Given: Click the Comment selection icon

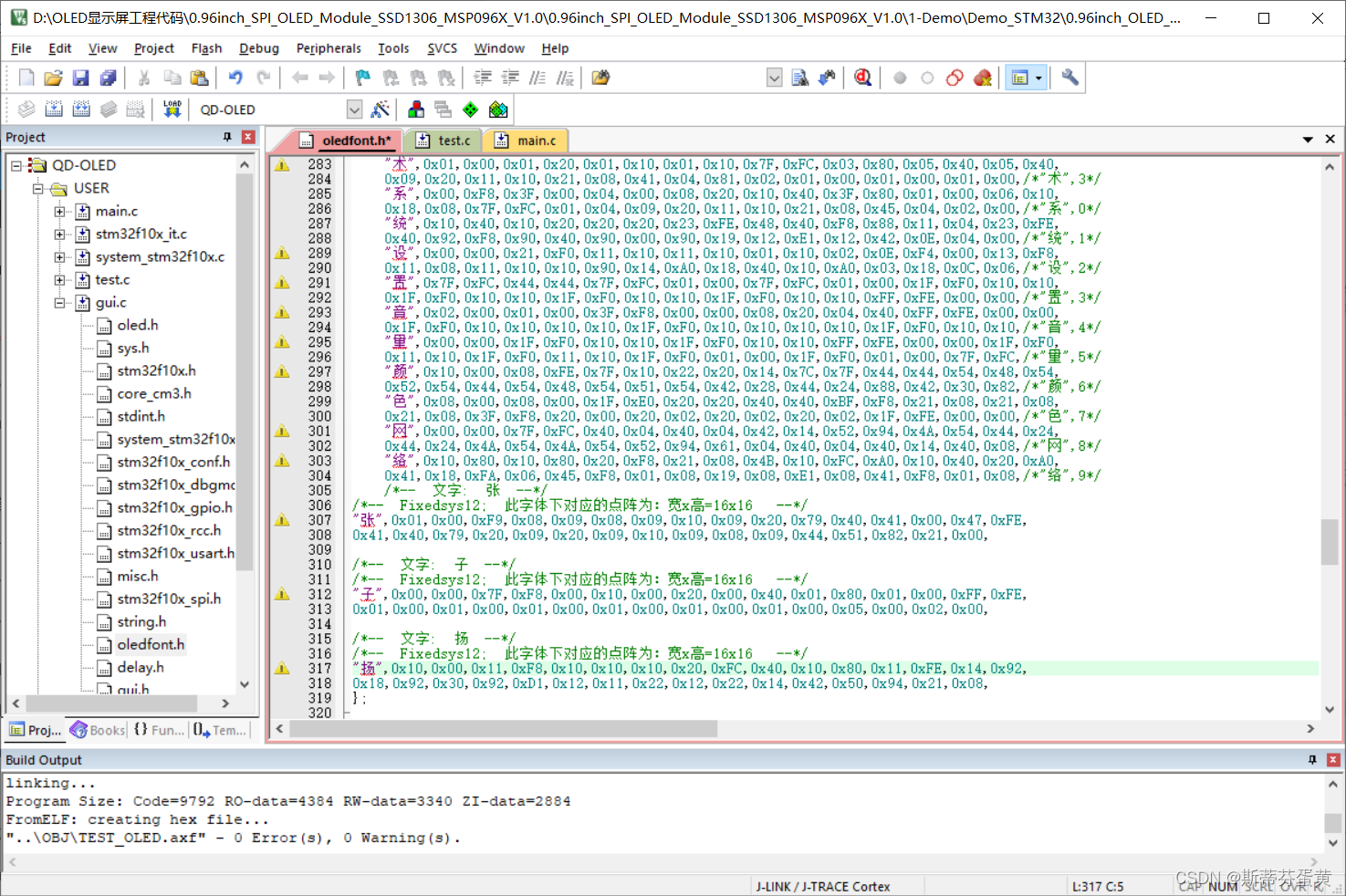Looking at the screenshot, I should (537, 78).
